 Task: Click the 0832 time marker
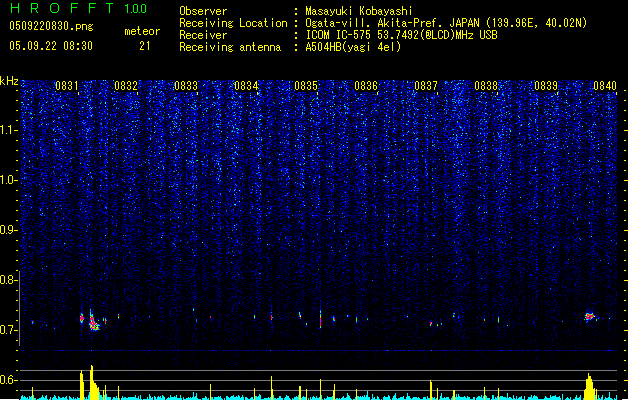(126, 86)
